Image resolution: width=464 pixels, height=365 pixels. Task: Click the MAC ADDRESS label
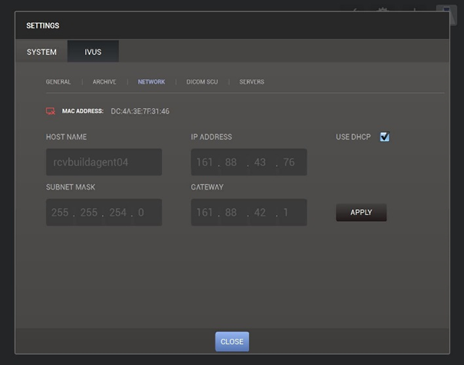tap(83, 111)
